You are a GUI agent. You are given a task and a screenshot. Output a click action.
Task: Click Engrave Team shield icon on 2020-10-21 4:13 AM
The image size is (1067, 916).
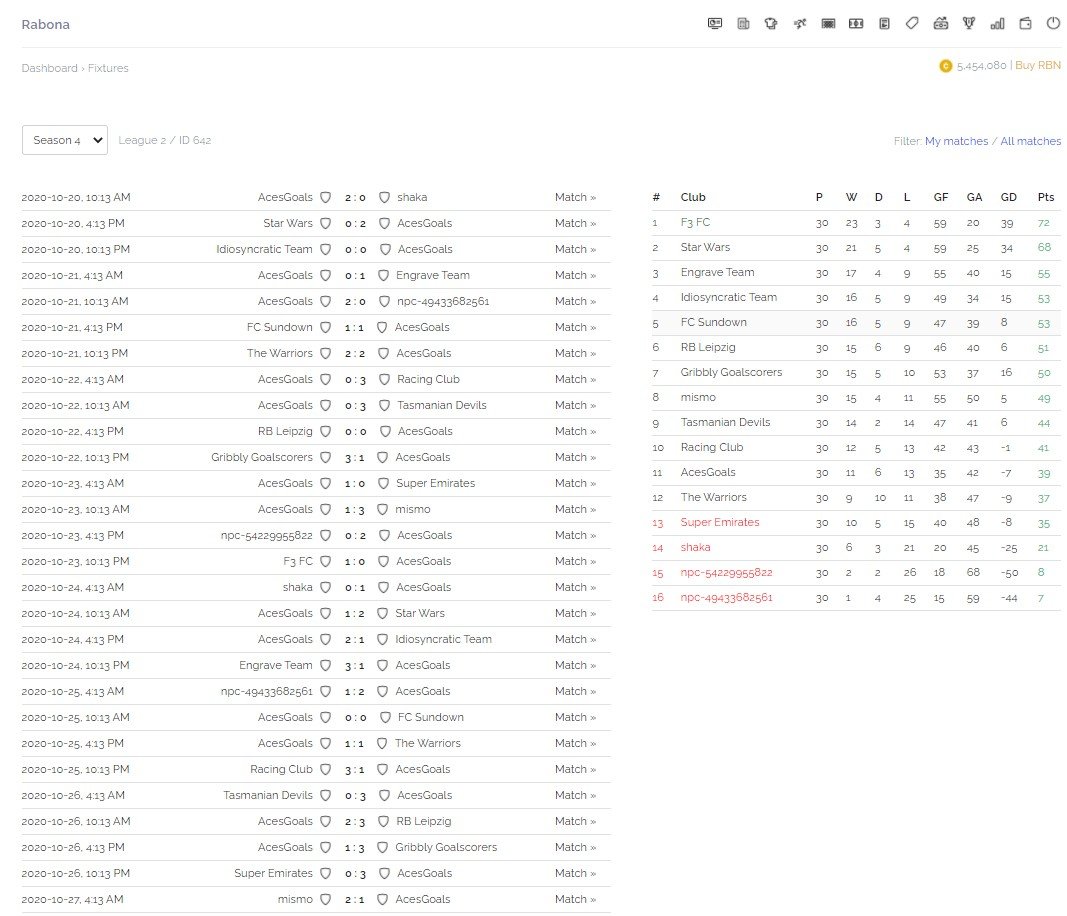coord(383,276)
